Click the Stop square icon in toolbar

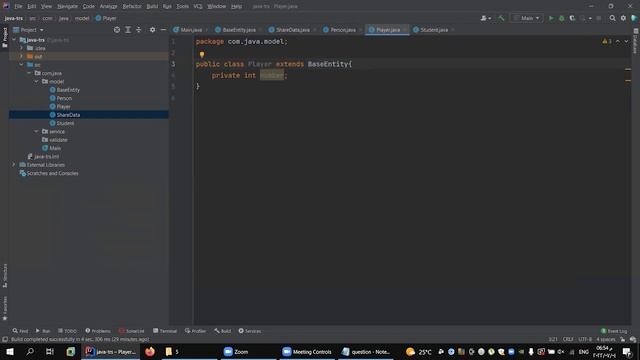(x=599, y=18)
